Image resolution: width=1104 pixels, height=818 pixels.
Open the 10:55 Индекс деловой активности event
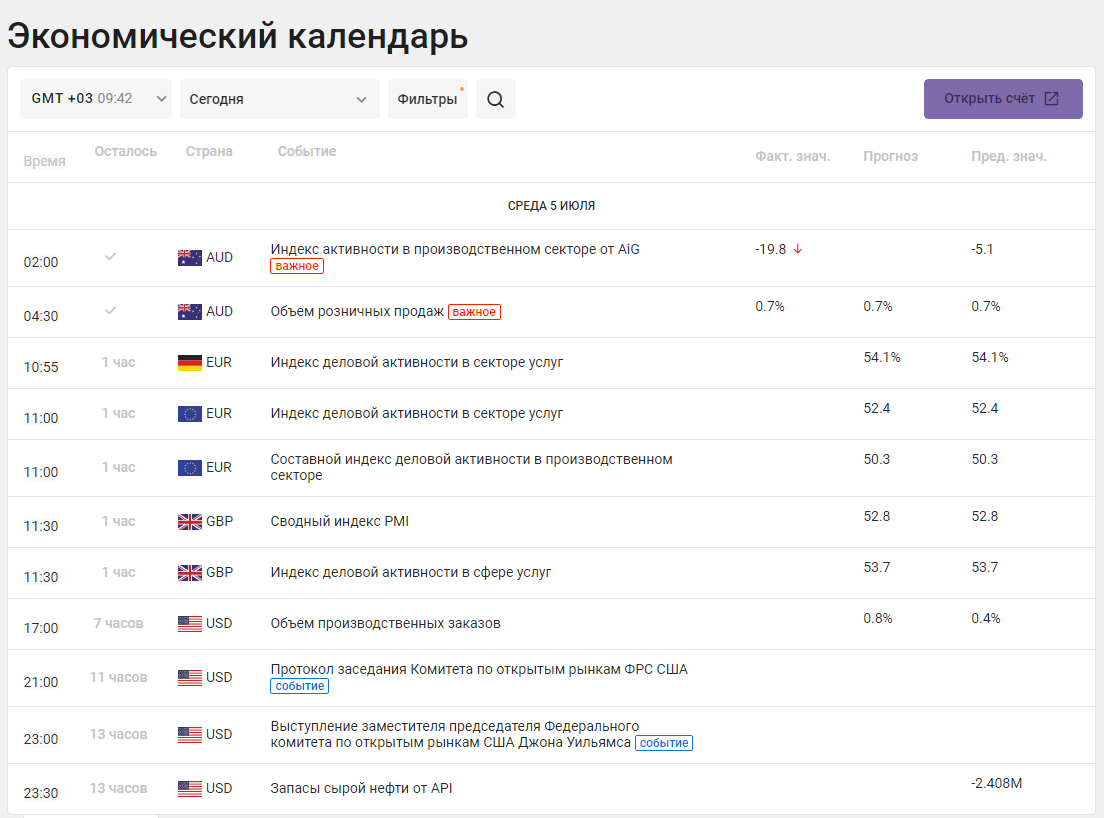[417, 363]
